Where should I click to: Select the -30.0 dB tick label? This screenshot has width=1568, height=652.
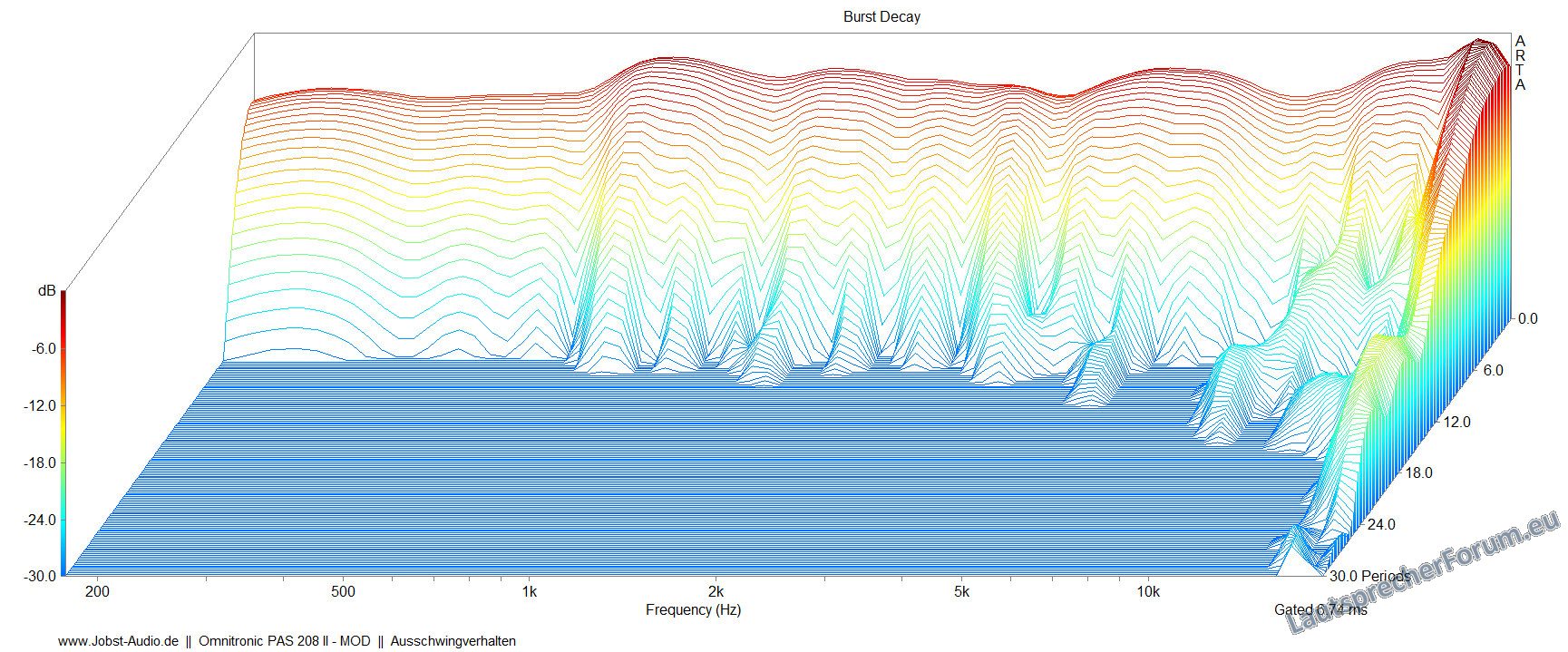[x=39, y=577]
